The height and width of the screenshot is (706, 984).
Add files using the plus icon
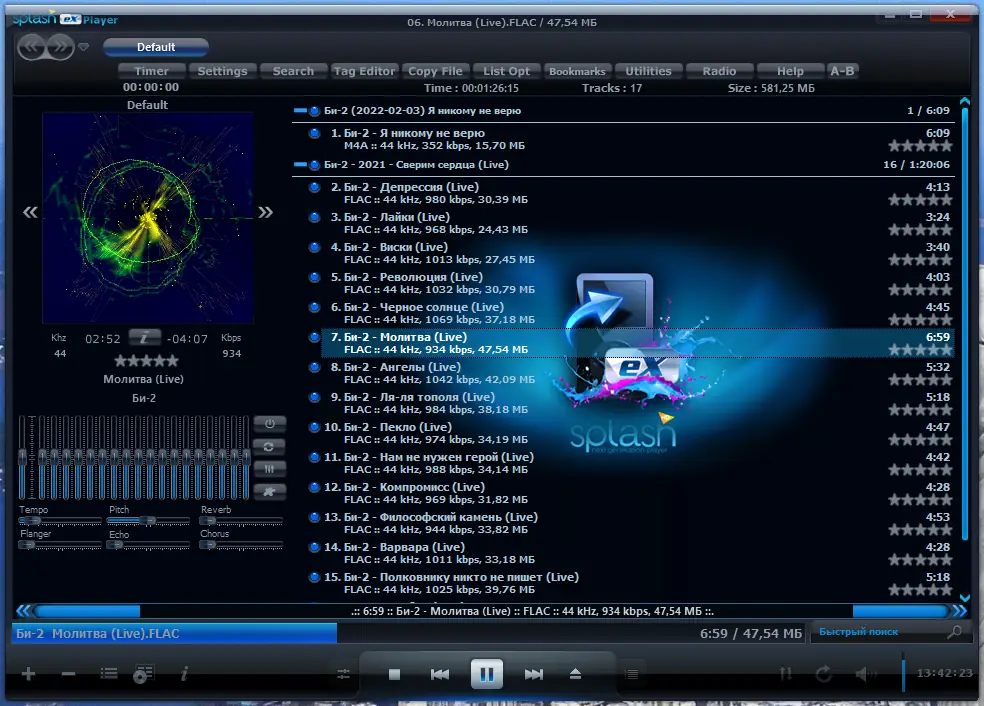coord(28,674)
